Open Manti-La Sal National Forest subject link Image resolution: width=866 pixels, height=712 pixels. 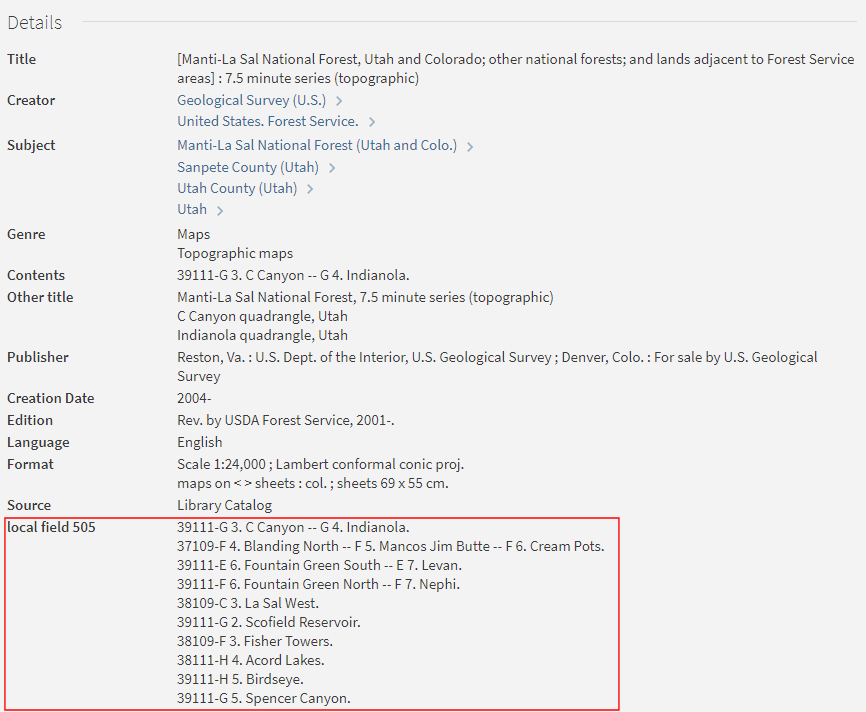(316, 145)
